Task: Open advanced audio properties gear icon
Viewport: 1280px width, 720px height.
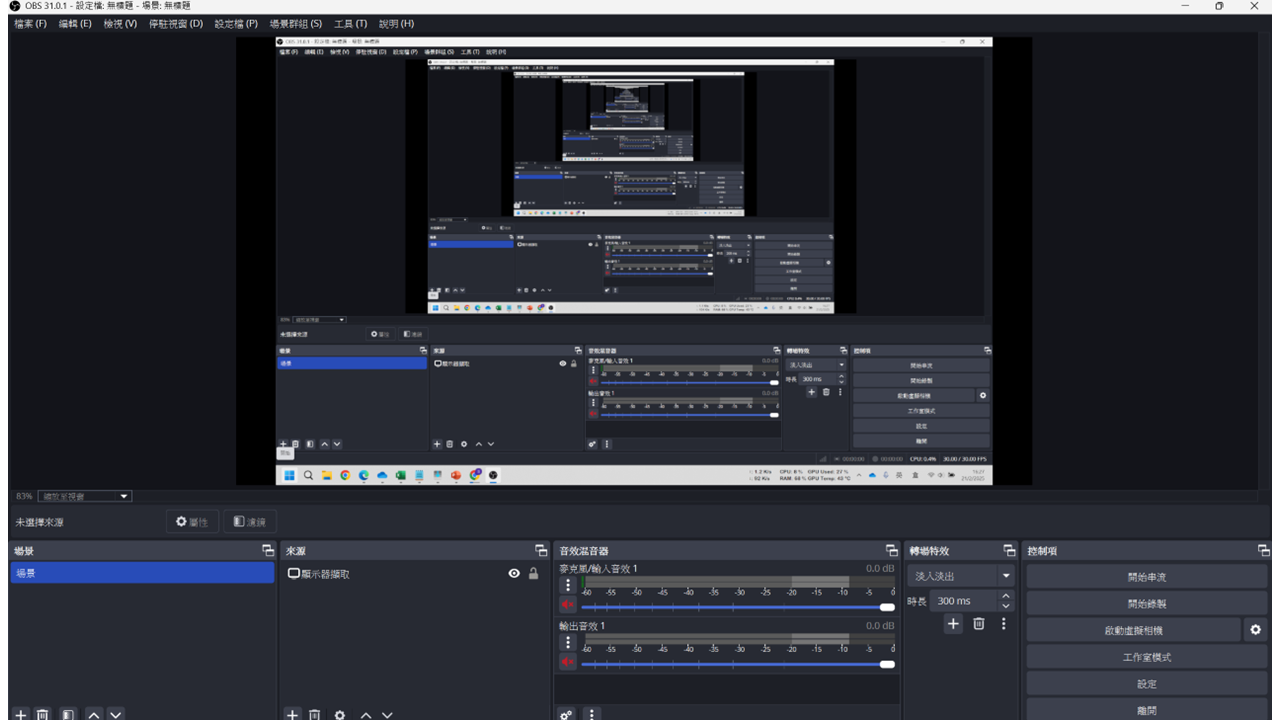Action: (x=566, y=714)
